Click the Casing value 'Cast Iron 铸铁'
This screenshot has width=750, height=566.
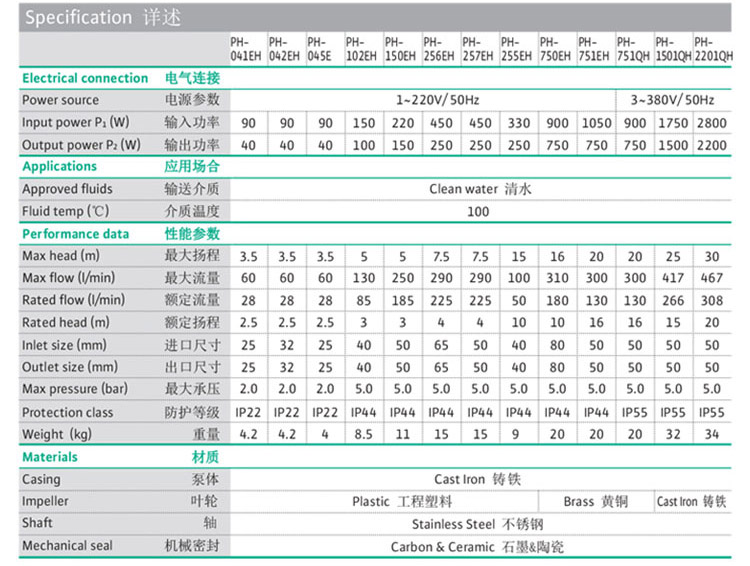[x=477, y=479]
